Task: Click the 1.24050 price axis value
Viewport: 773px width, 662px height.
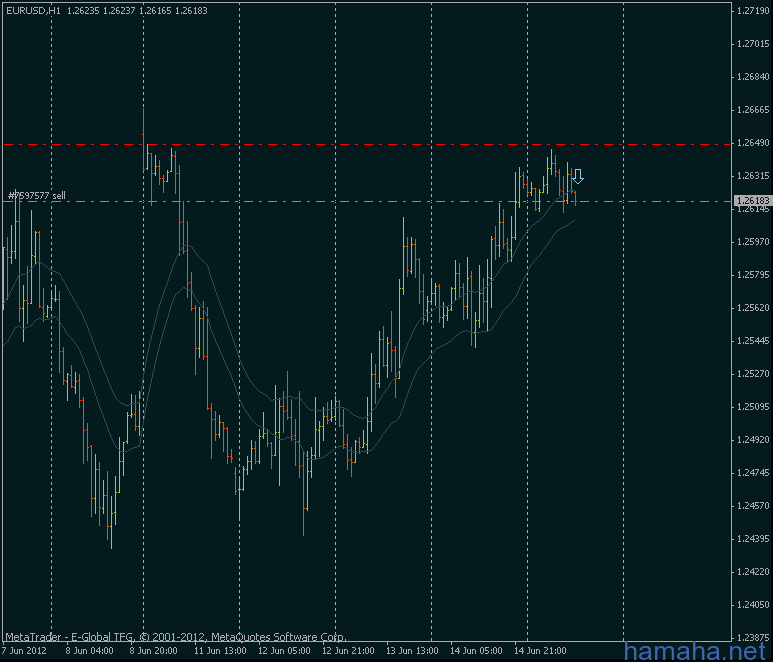Action: pos(753,605)
